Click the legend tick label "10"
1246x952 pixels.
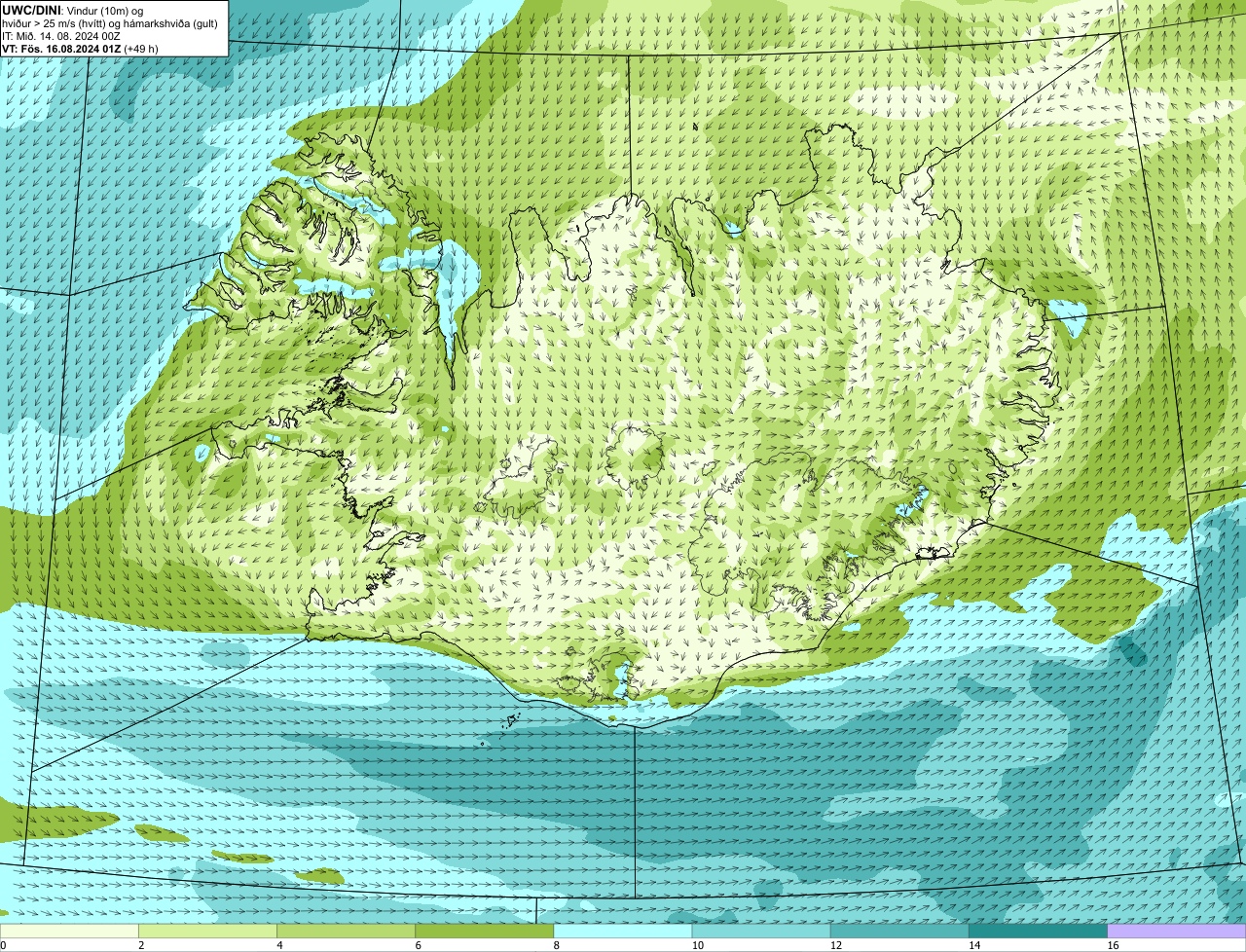point(697,945)
